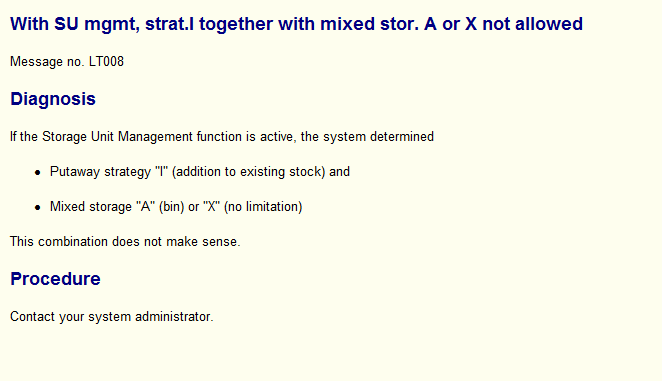
Task: Select the Procedure heading
Action: pos(55,279)
